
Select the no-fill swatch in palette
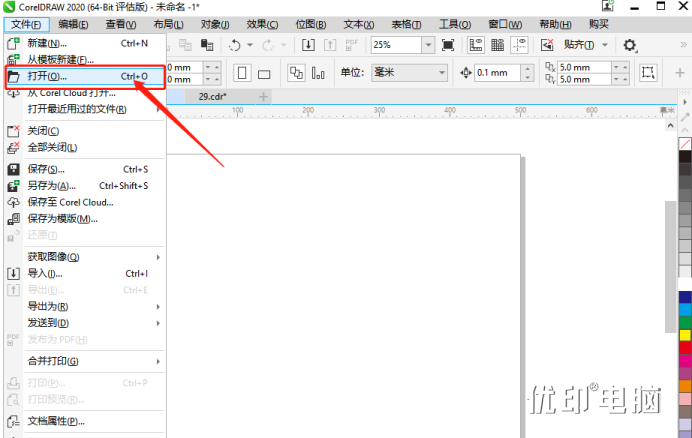(x=685, y=143)
